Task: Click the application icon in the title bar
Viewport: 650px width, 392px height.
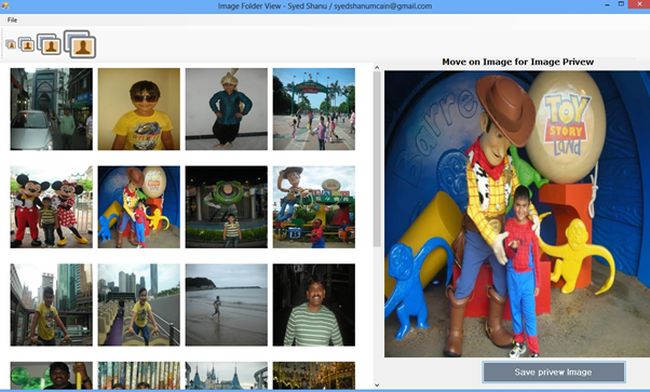Action: pyautogui.click(x=5, y=6)
